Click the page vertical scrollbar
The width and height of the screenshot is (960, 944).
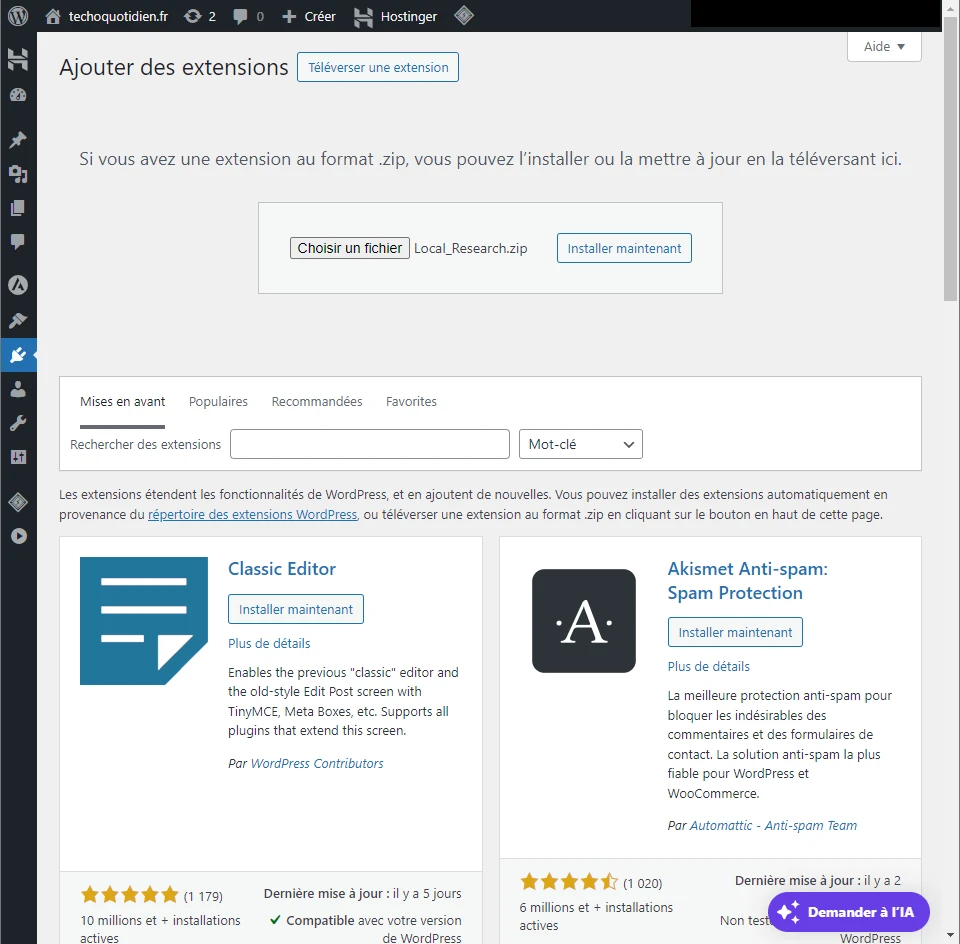950,160
